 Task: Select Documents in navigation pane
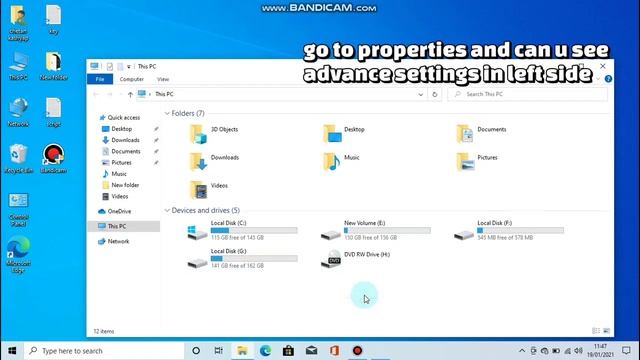[125, 151]
